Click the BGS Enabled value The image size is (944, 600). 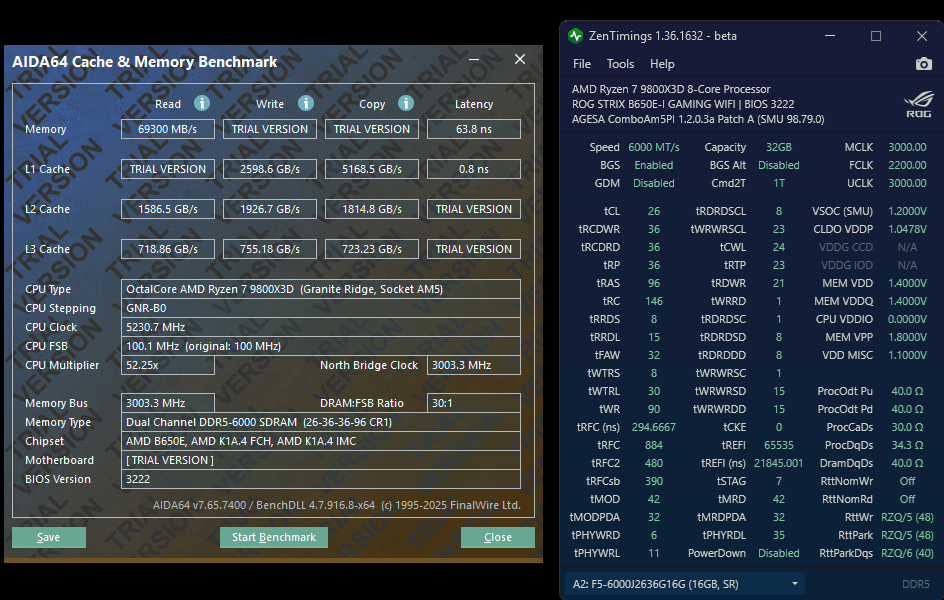click(x=654, y=165)
